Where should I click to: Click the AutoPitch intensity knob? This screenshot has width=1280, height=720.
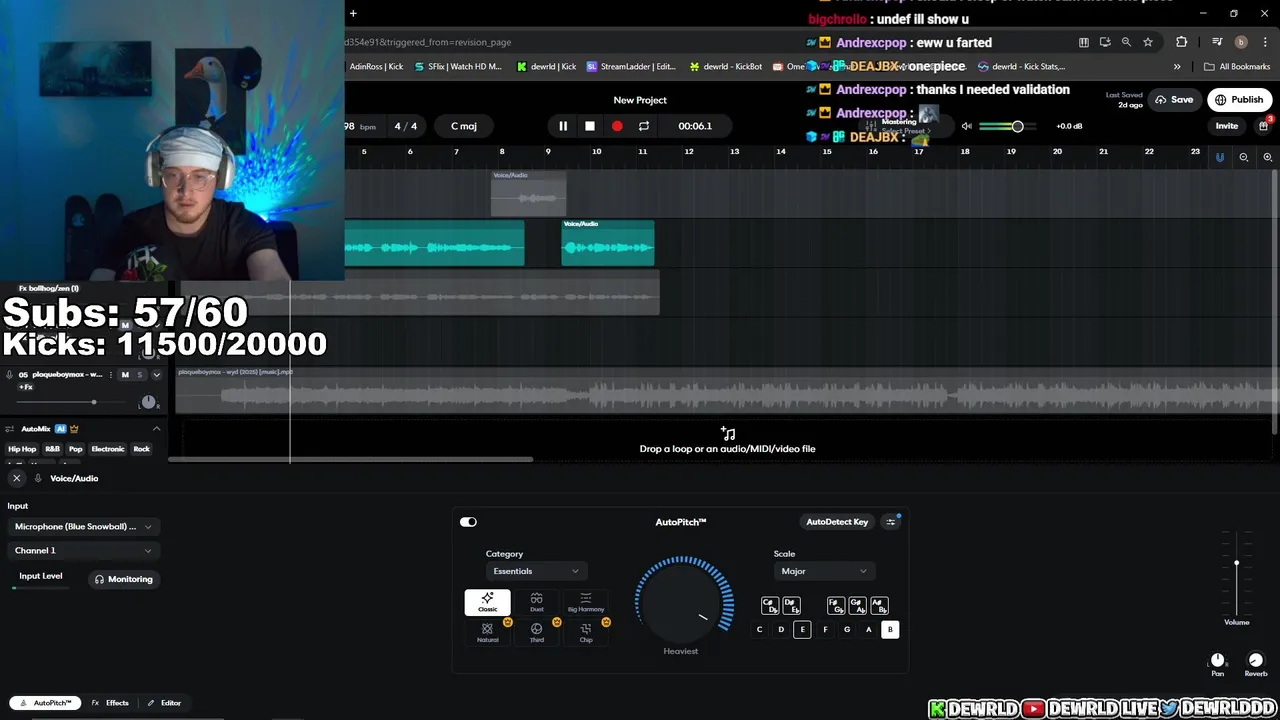[683, 602]
